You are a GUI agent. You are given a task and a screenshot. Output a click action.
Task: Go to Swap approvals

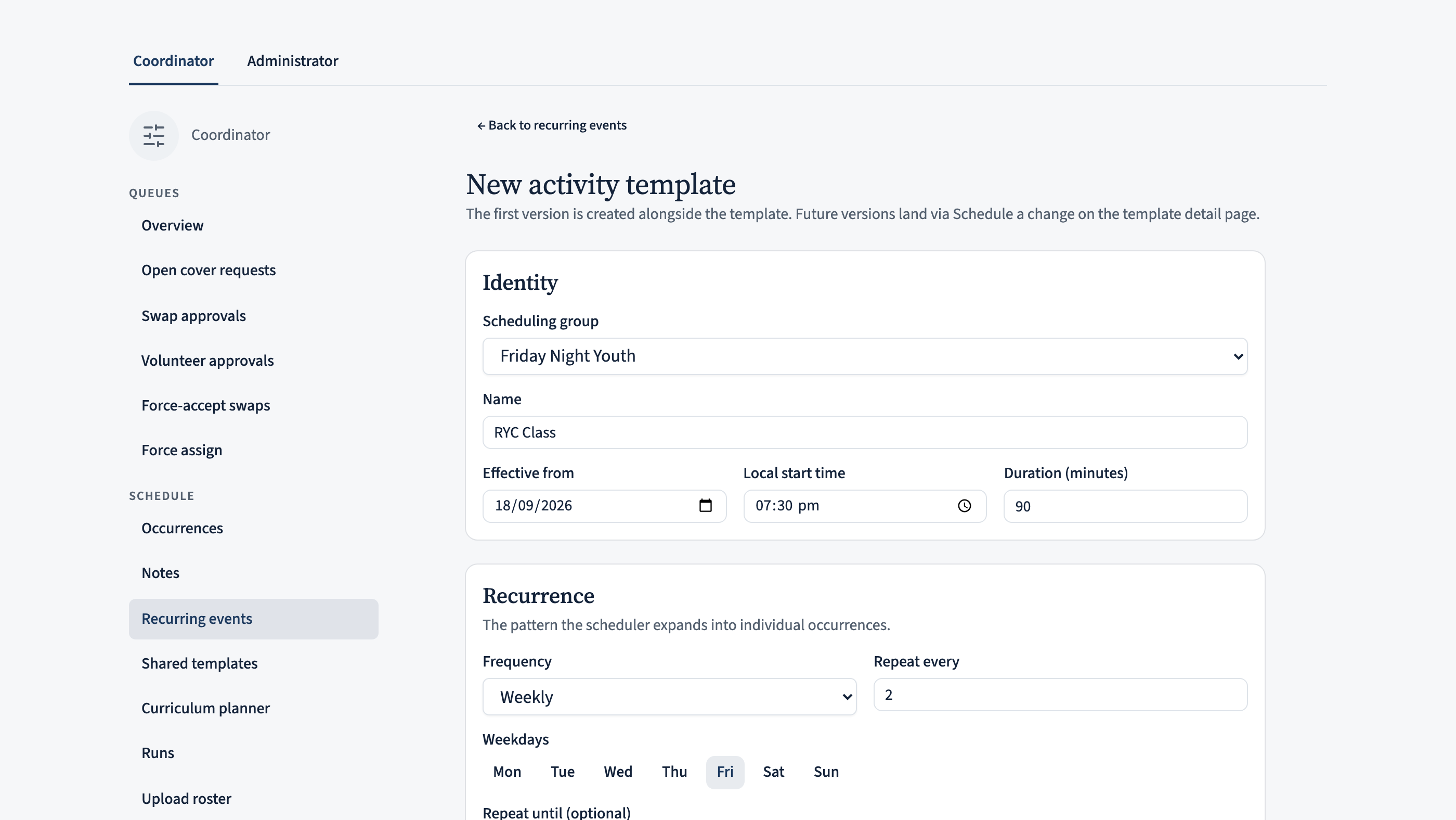(x=253, y=315)
